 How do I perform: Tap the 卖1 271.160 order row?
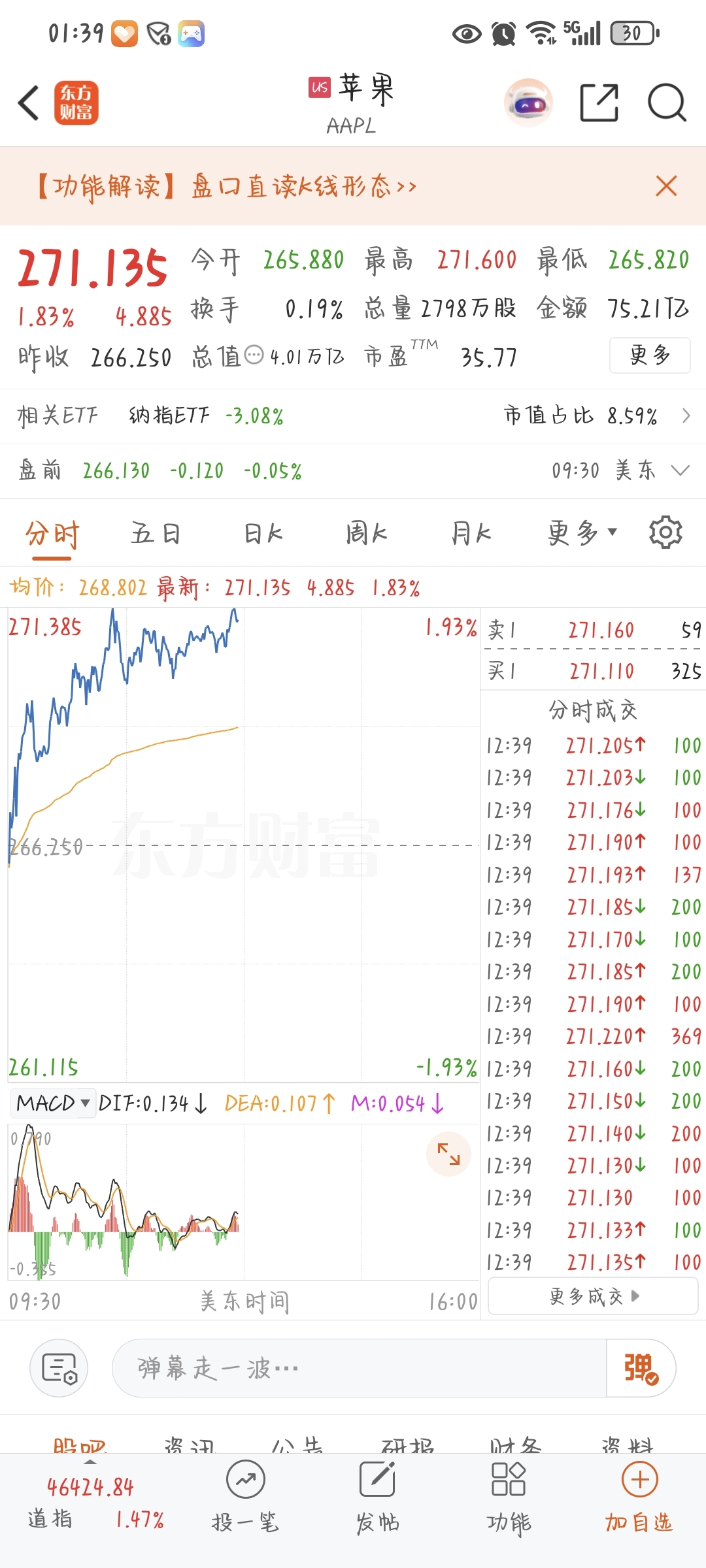[x=594, y=630]
